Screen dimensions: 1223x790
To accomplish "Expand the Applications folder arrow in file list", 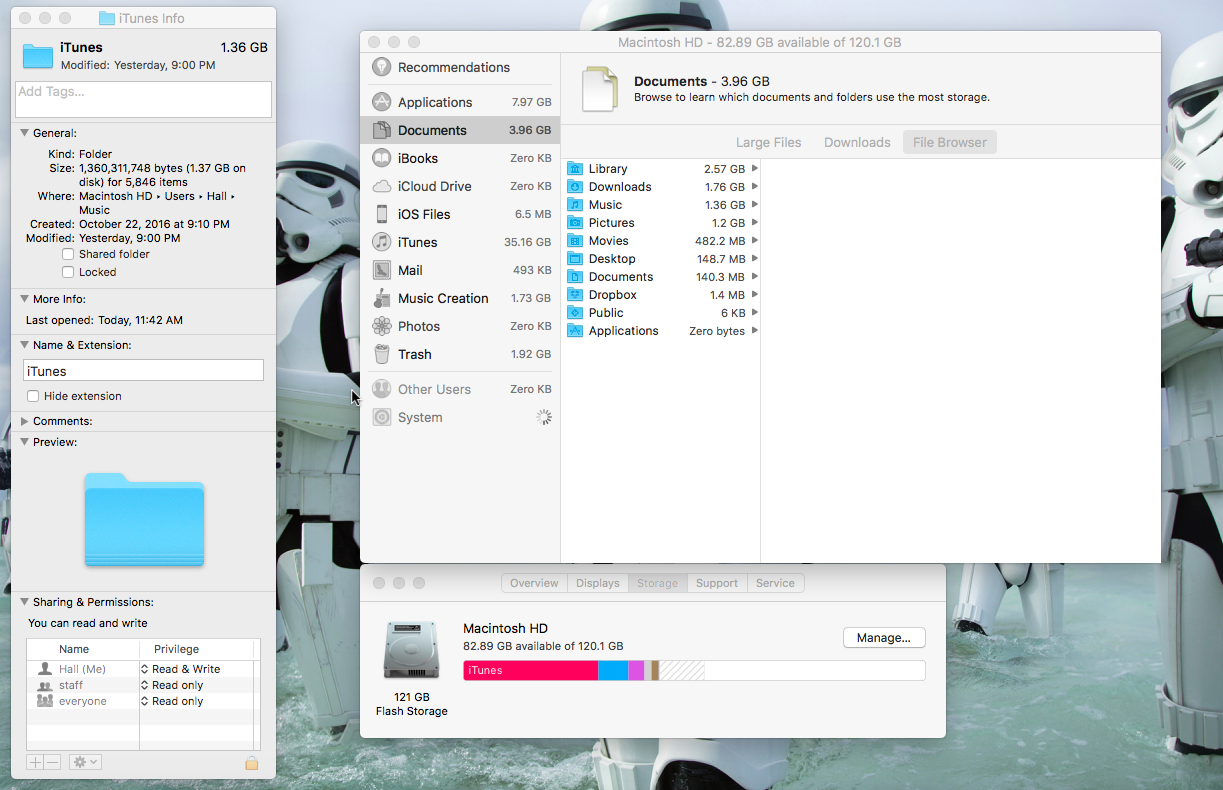I will pyautogui.click(x=754, y=331).
